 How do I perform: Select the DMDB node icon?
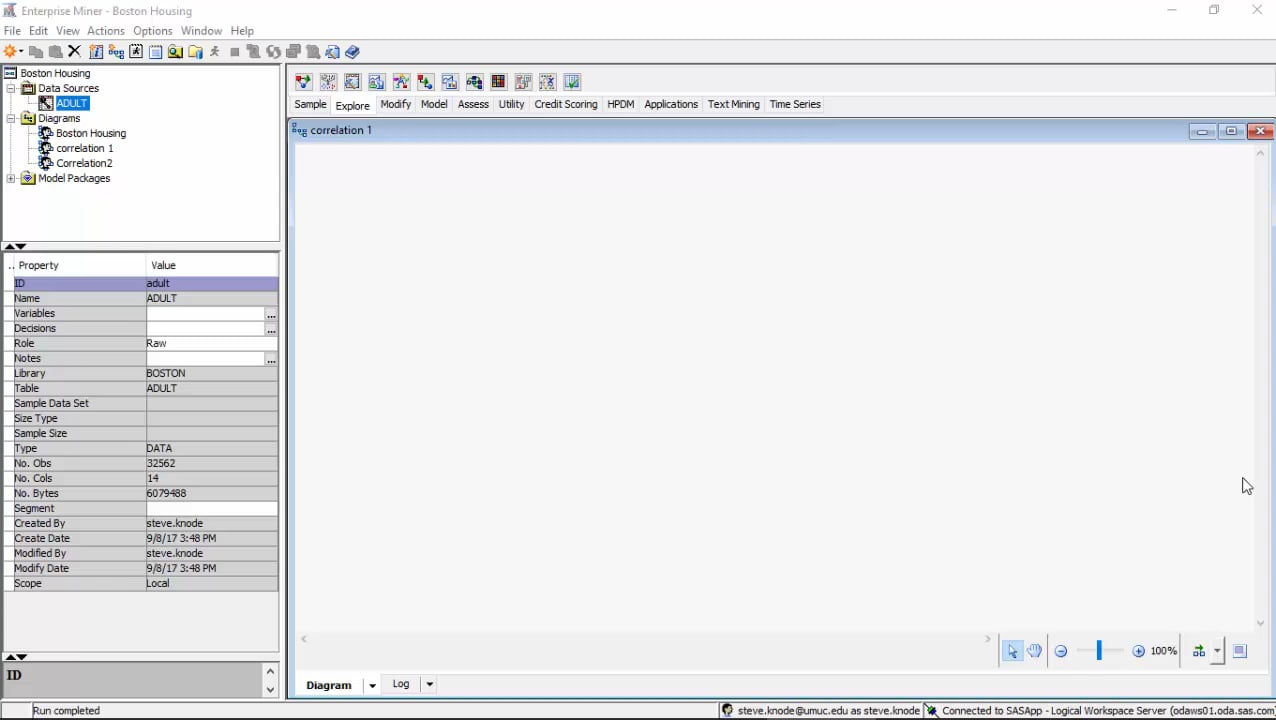click(352, 82)
